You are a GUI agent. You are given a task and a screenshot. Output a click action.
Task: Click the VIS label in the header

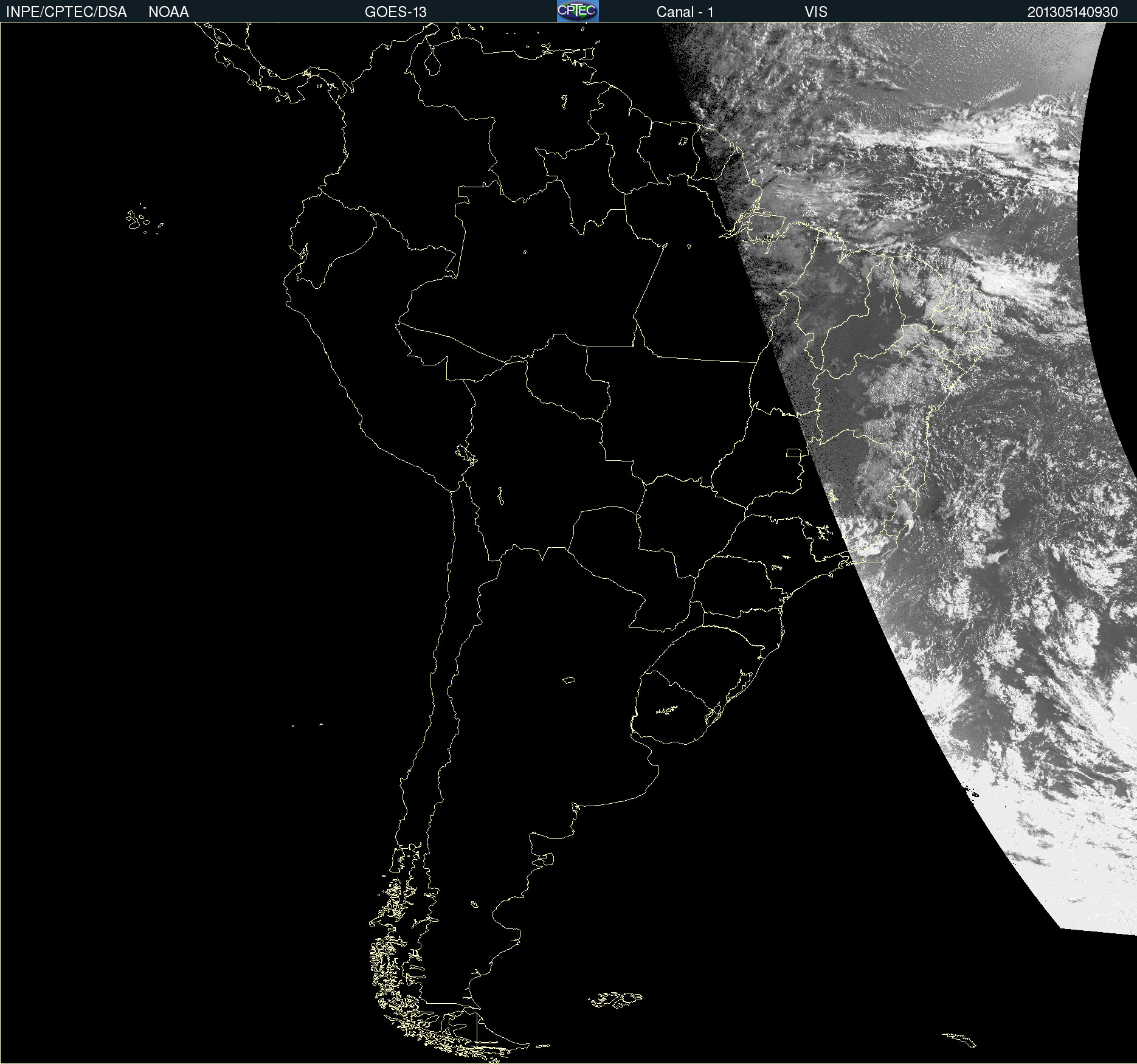(x=816, y=12)
